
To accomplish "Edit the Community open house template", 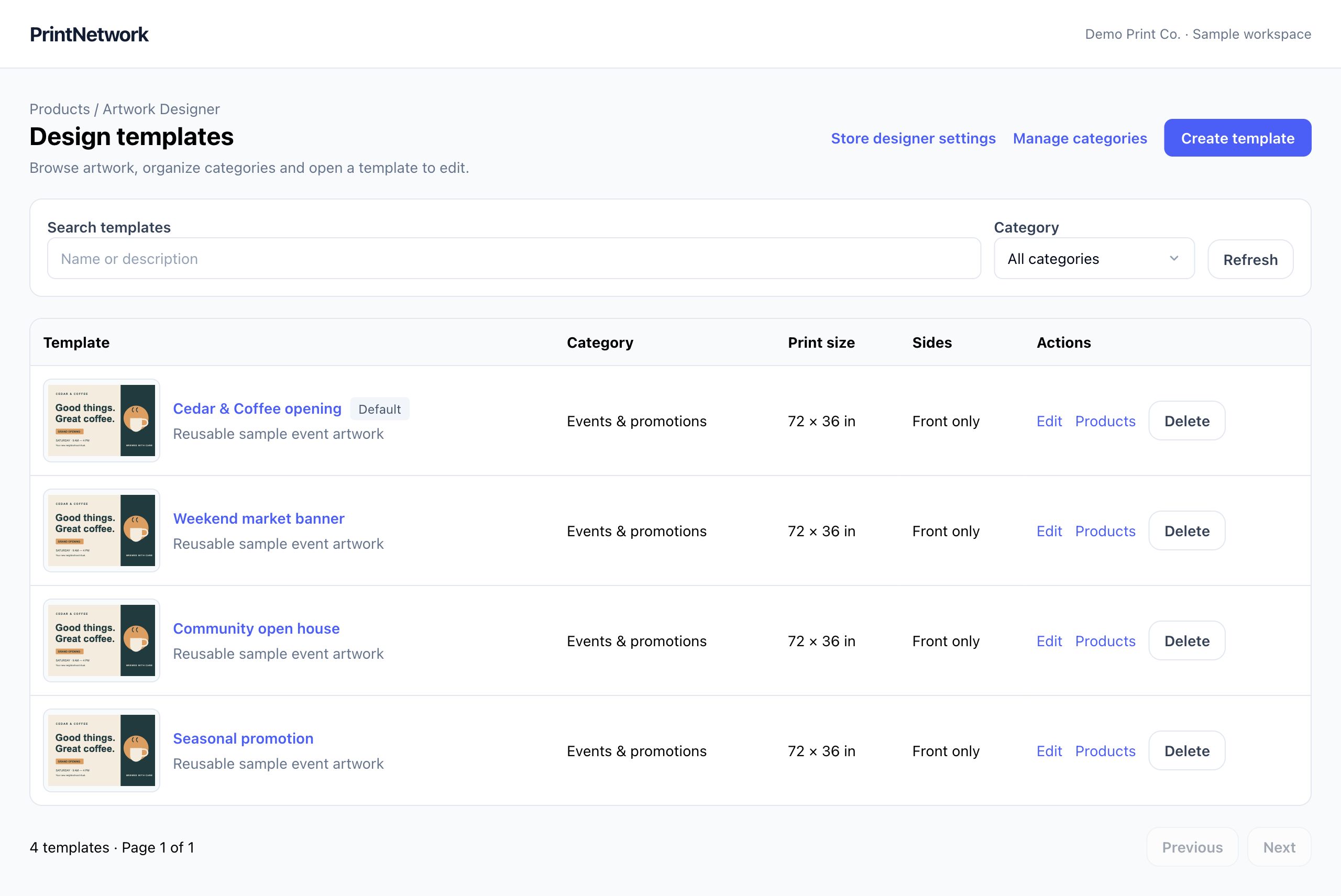I will coord(1049,641).
